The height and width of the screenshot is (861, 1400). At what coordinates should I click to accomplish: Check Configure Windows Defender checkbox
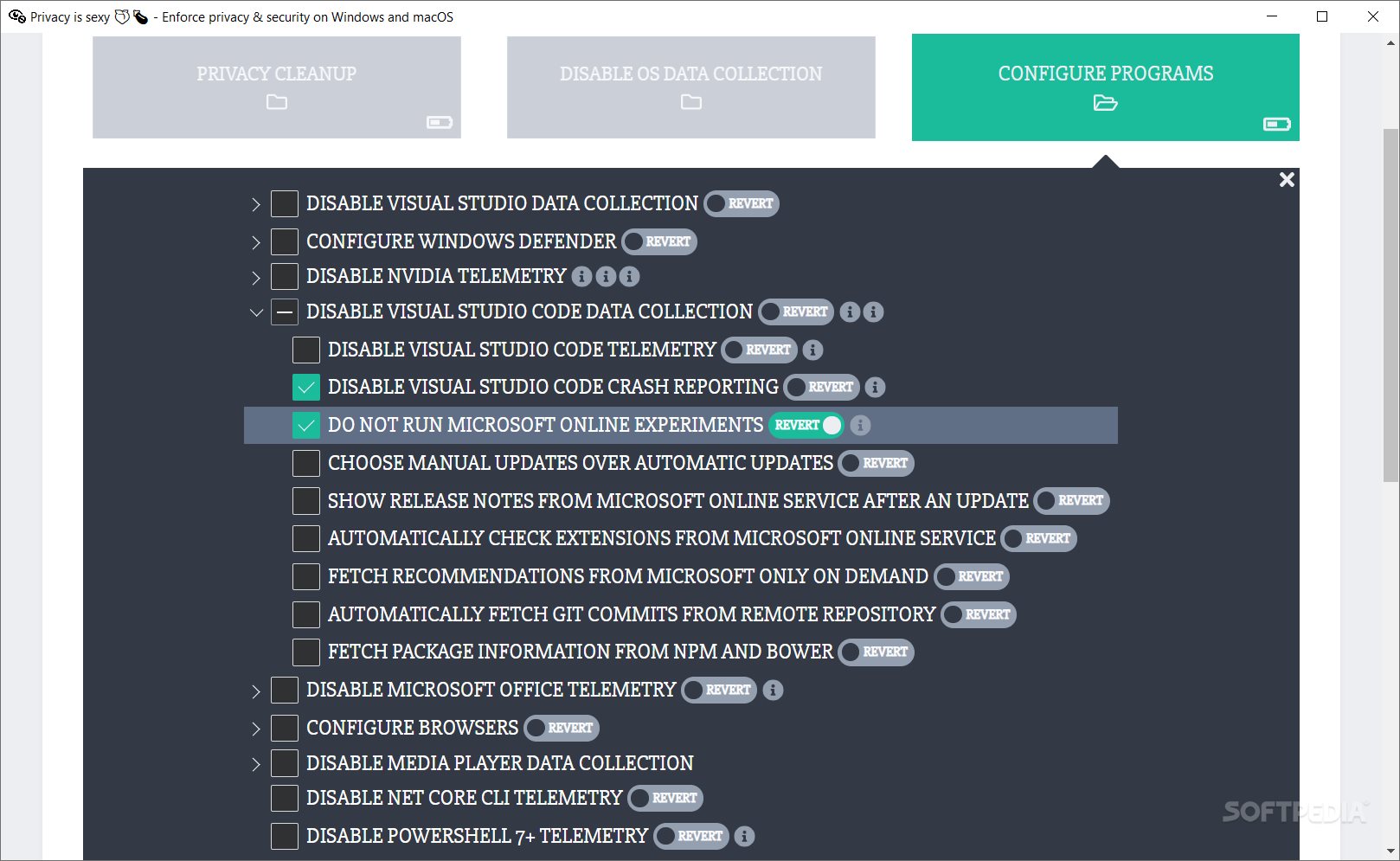(x=285, y=241)
